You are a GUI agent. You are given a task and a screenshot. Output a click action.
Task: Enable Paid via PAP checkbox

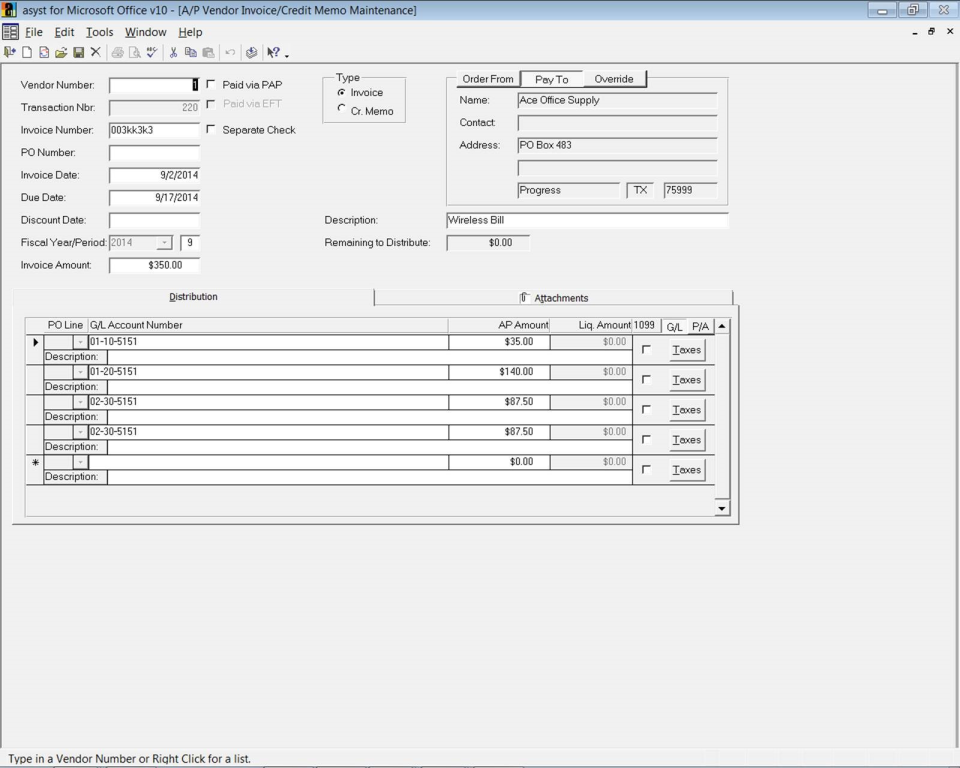pos(211,85)
